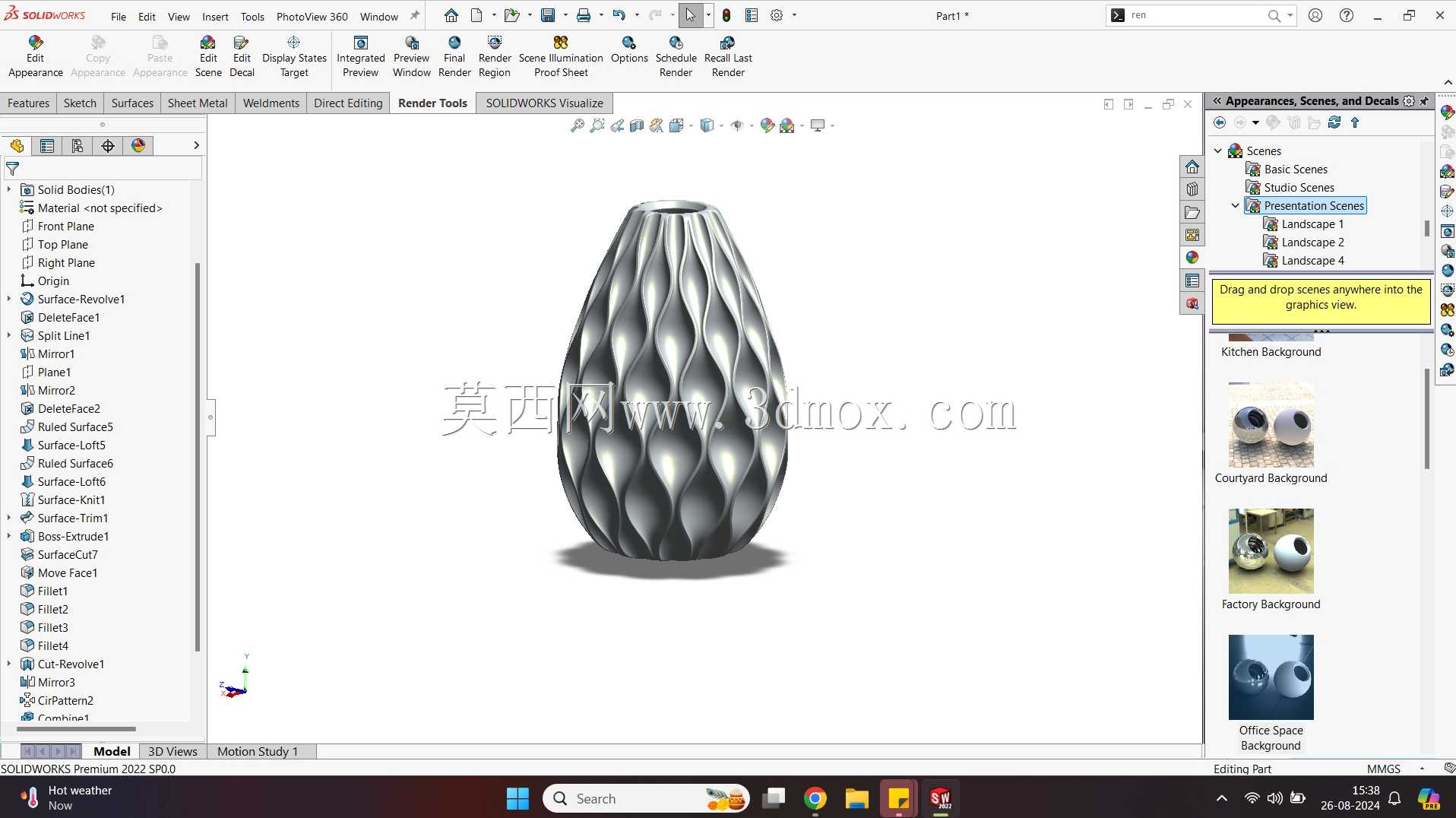Select Landscape 2 scene
The height and width of the screenshot is (818, 1456).
point(1312,242)
